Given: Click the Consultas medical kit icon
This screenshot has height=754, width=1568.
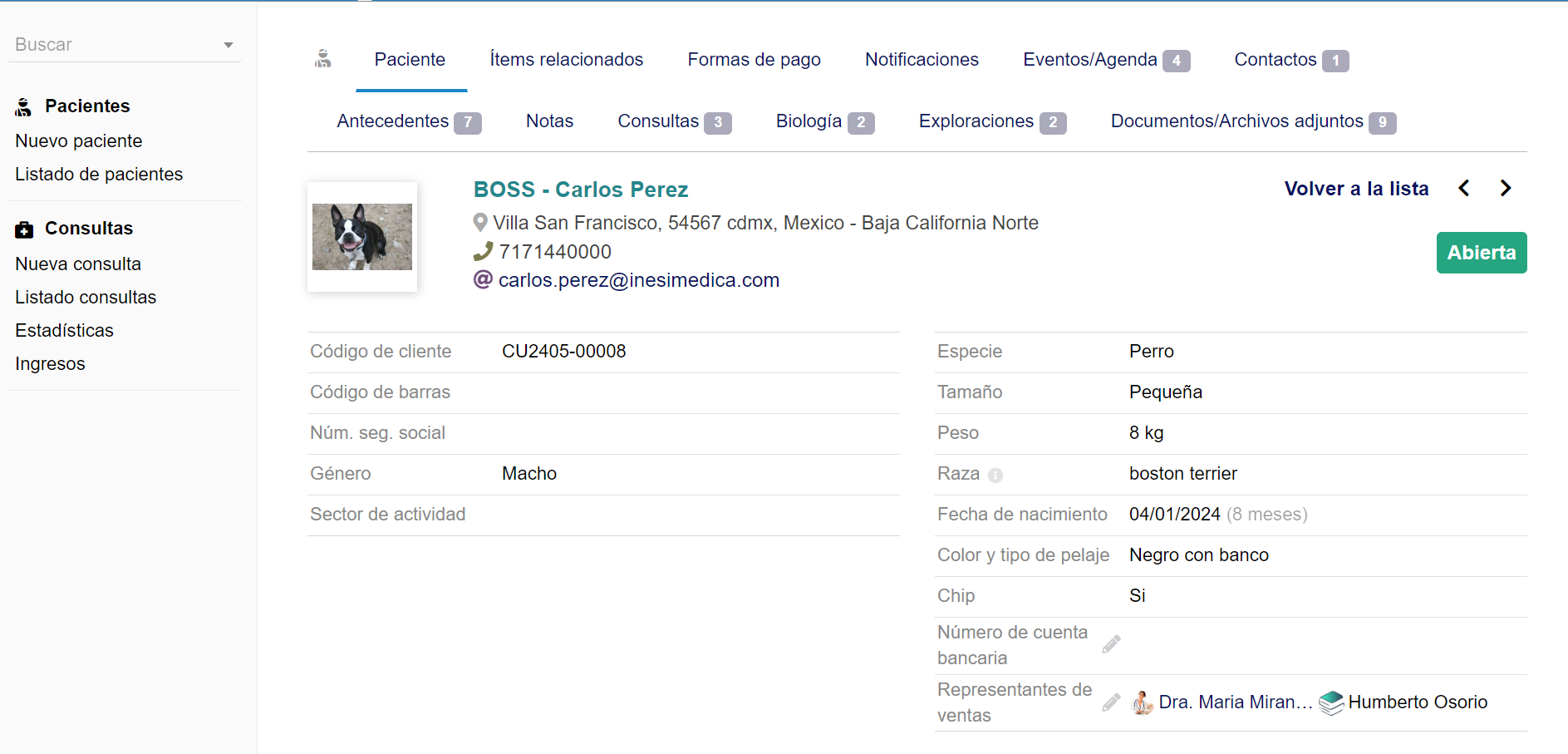Looking at the screenshot, I should pyautogui.click(x=22, y=227).
